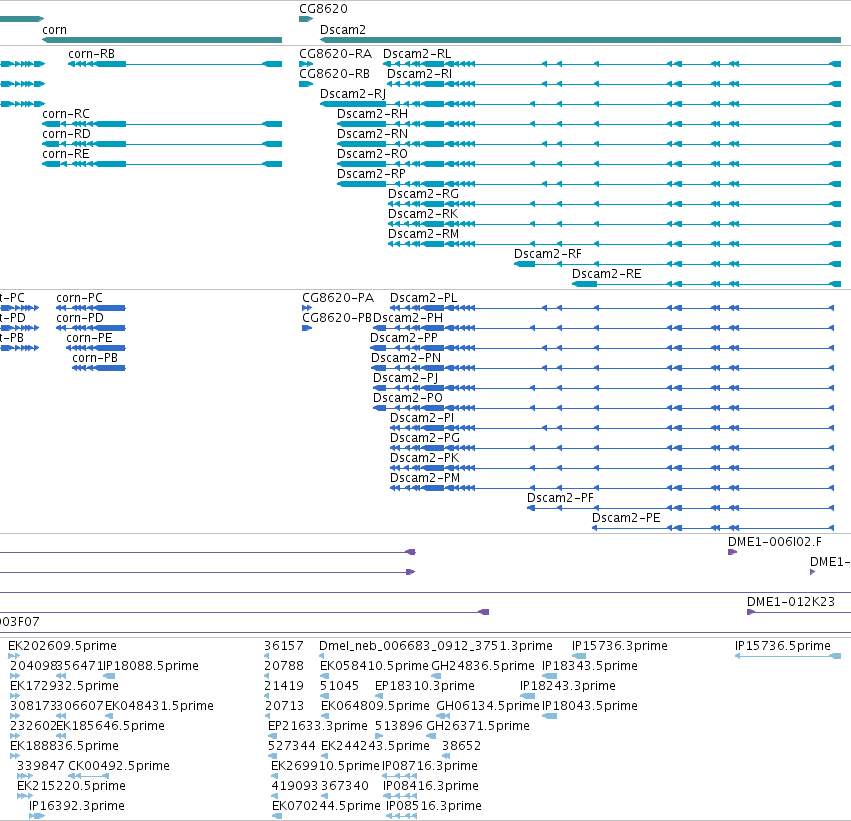The height and width of the screenshot is (821, 851).
Task: Open details for Dscam2-RG
Action: [423, 194]
